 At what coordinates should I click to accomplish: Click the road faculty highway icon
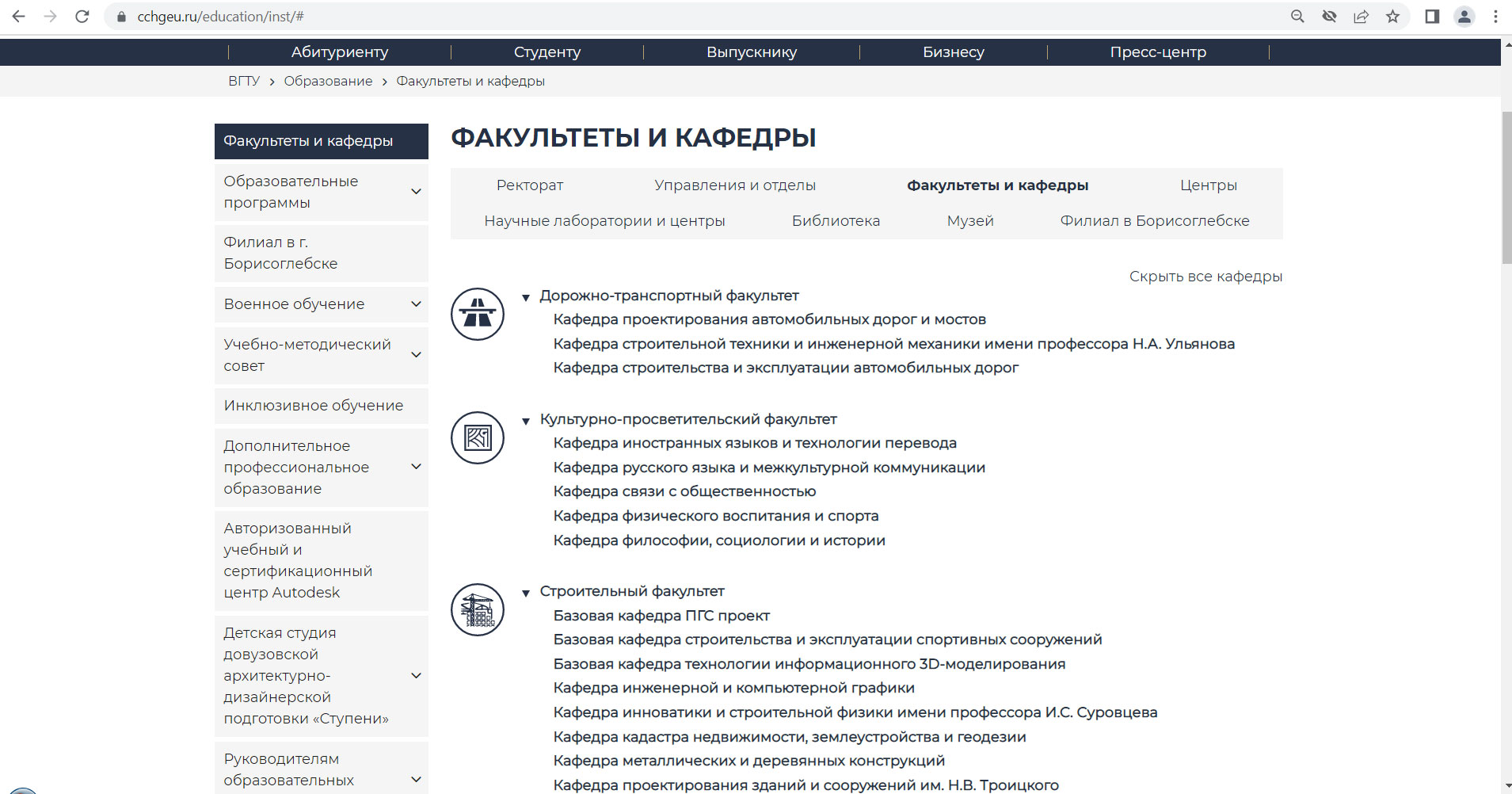click(x=478, y=314)
